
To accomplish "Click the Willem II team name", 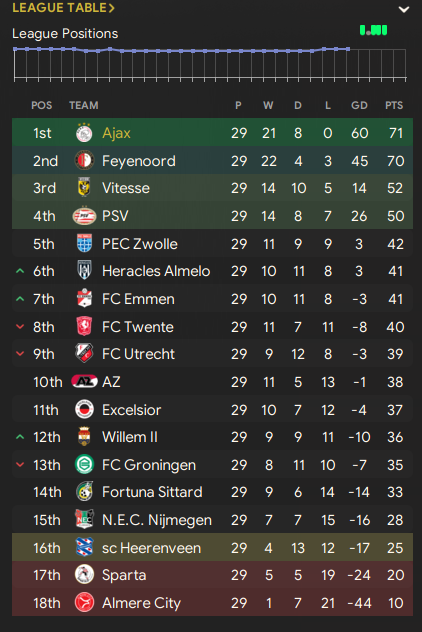I will (x=130, y=437).
